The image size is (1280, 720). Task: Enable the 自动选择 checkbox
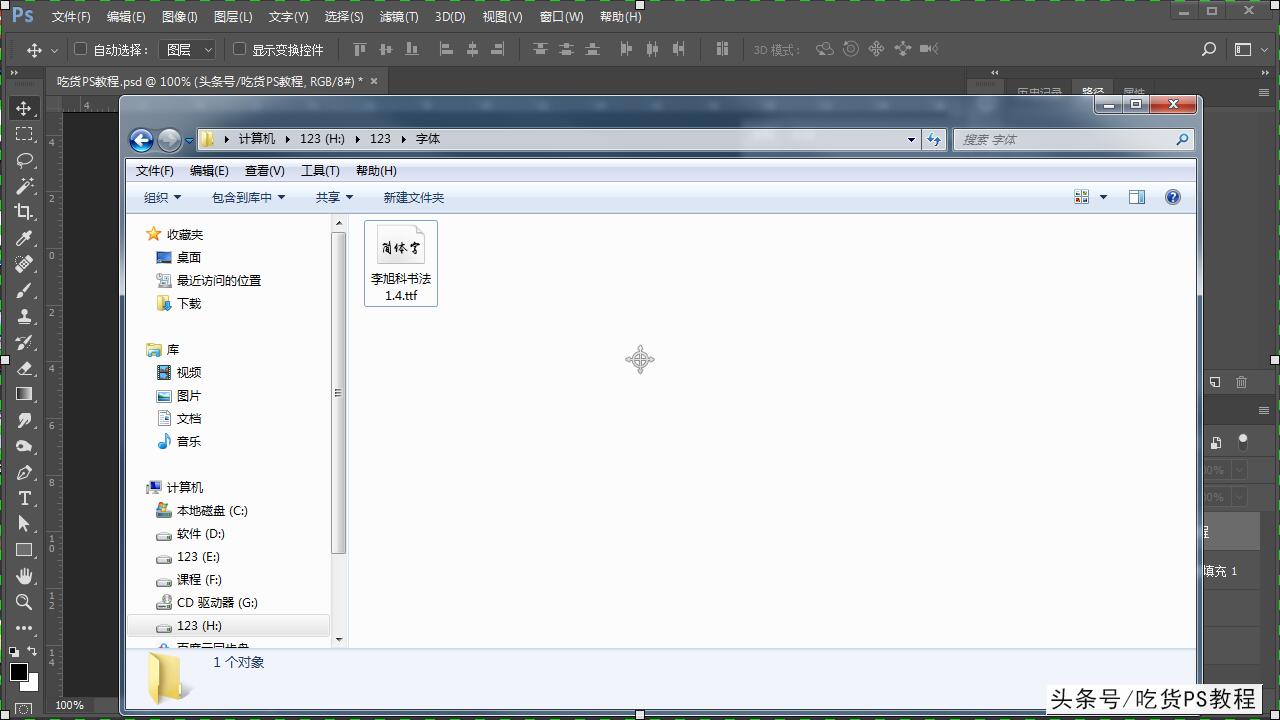[81, 49]
